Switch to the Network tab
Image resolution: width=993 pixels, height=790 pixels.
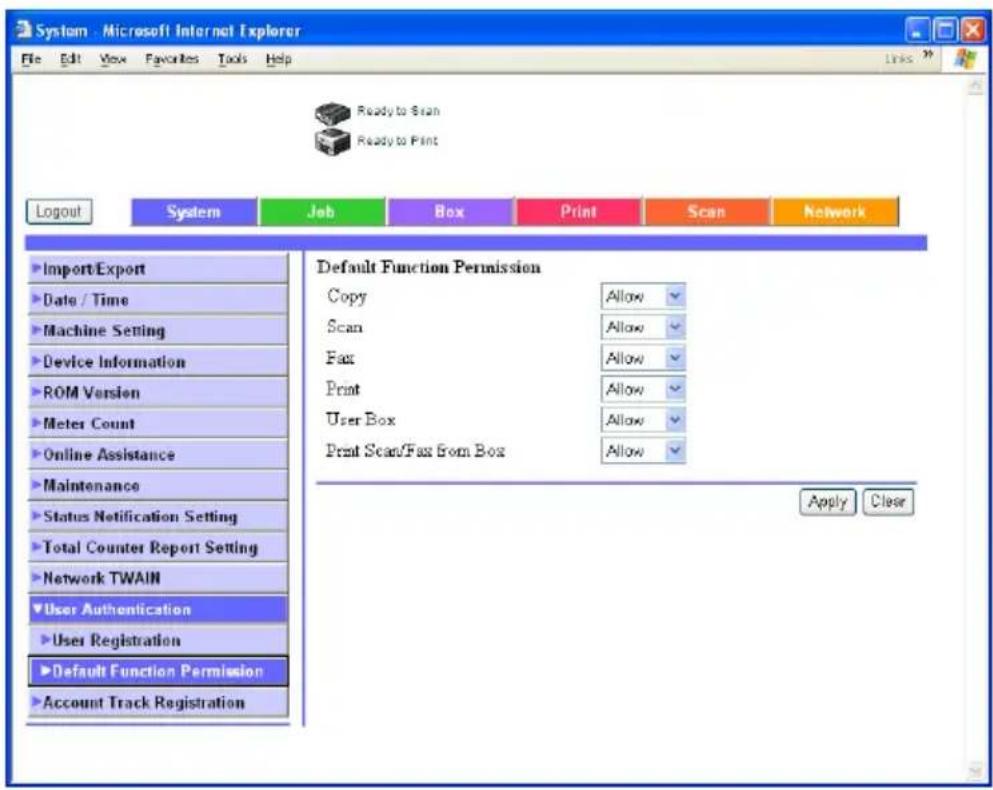point(835,212)
